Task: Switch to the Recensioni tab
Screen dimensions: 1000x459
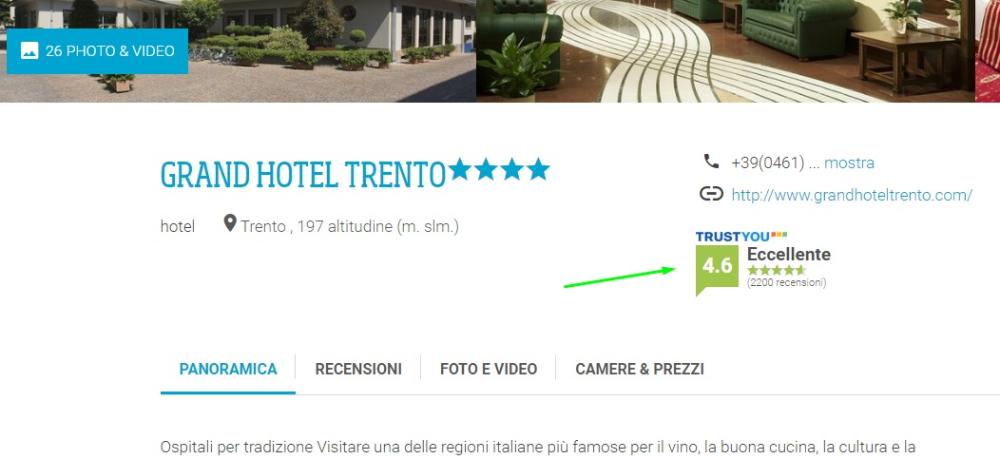Action: pyautogui.click(x=358, y=369)
